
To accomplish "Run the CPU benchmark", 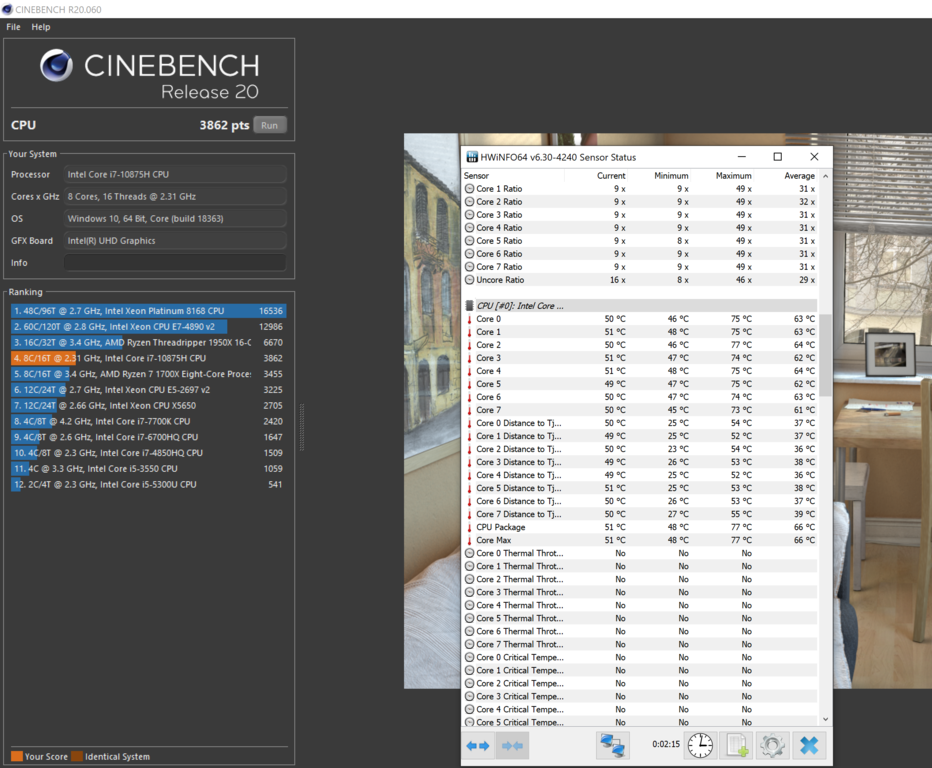I will 269,125.
